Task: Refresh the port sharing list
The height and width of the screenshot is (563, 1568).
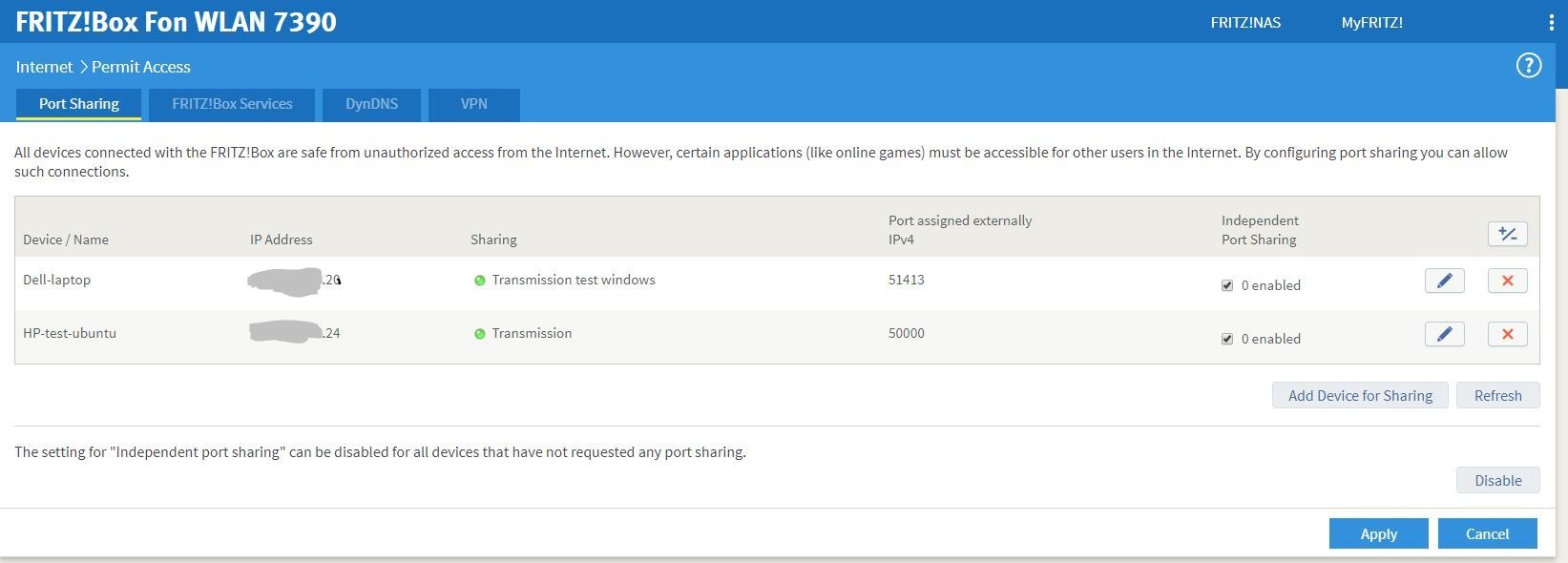Action: click(1497, 395)
